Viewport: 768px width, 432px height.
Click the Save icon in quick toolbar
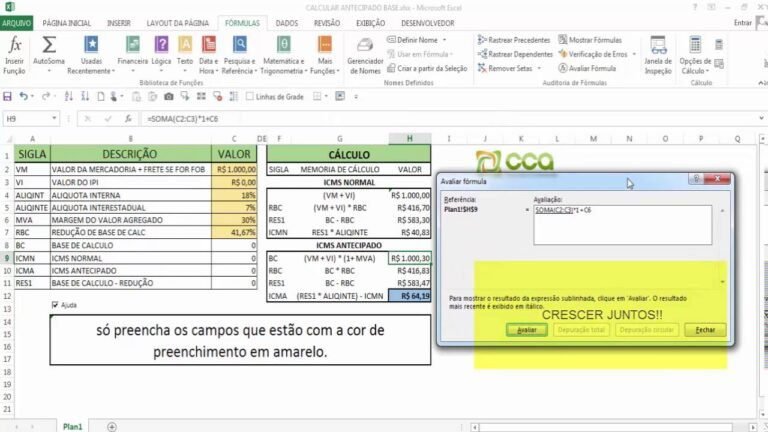pyautogui.click(x=7, y=96)
